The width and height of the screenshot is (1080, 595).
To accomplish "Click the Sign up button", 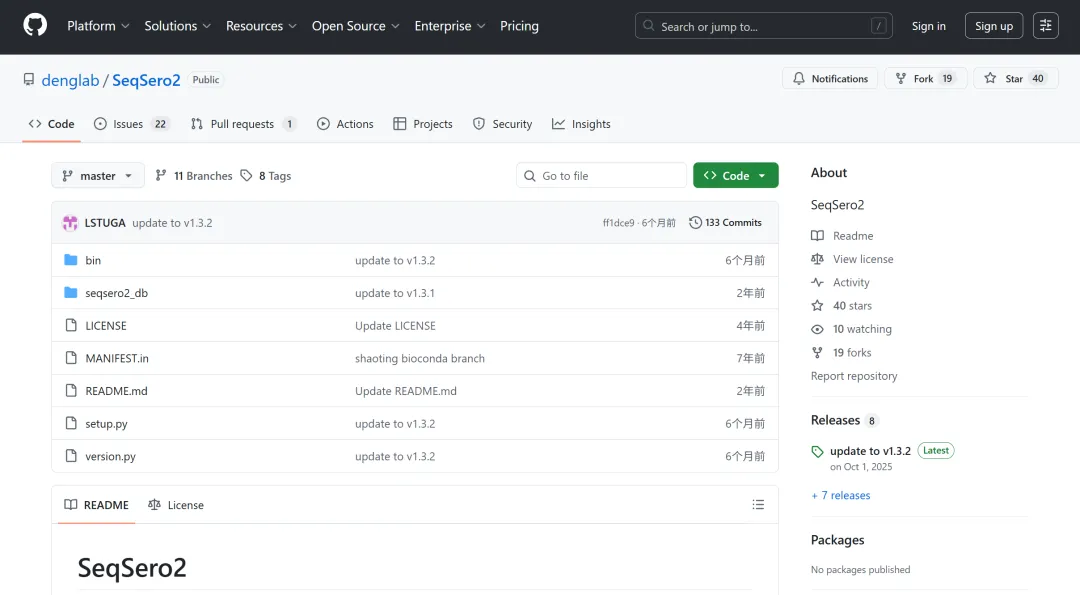I will click(994, 26).
